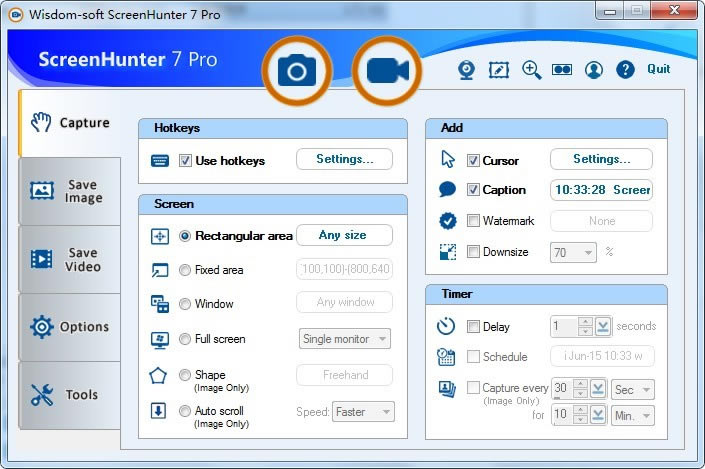Click the Caption text field

[x=601, y=190]
